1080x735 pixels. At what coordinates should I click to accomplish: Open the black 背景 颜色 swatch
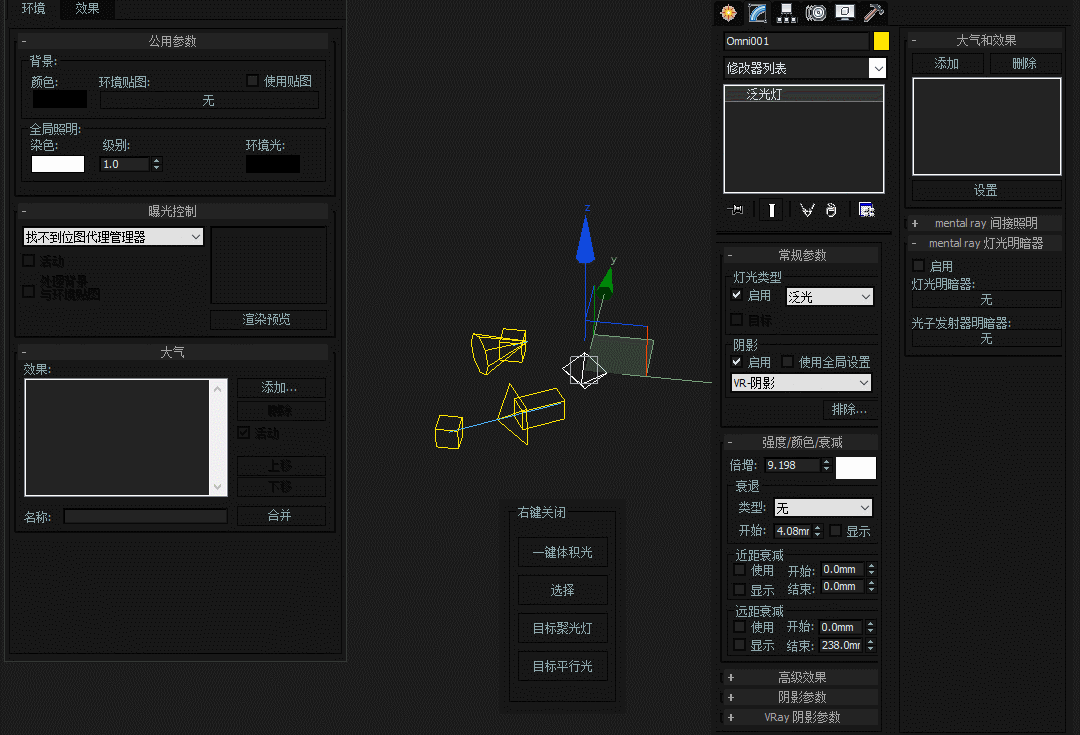coord(59,99)
